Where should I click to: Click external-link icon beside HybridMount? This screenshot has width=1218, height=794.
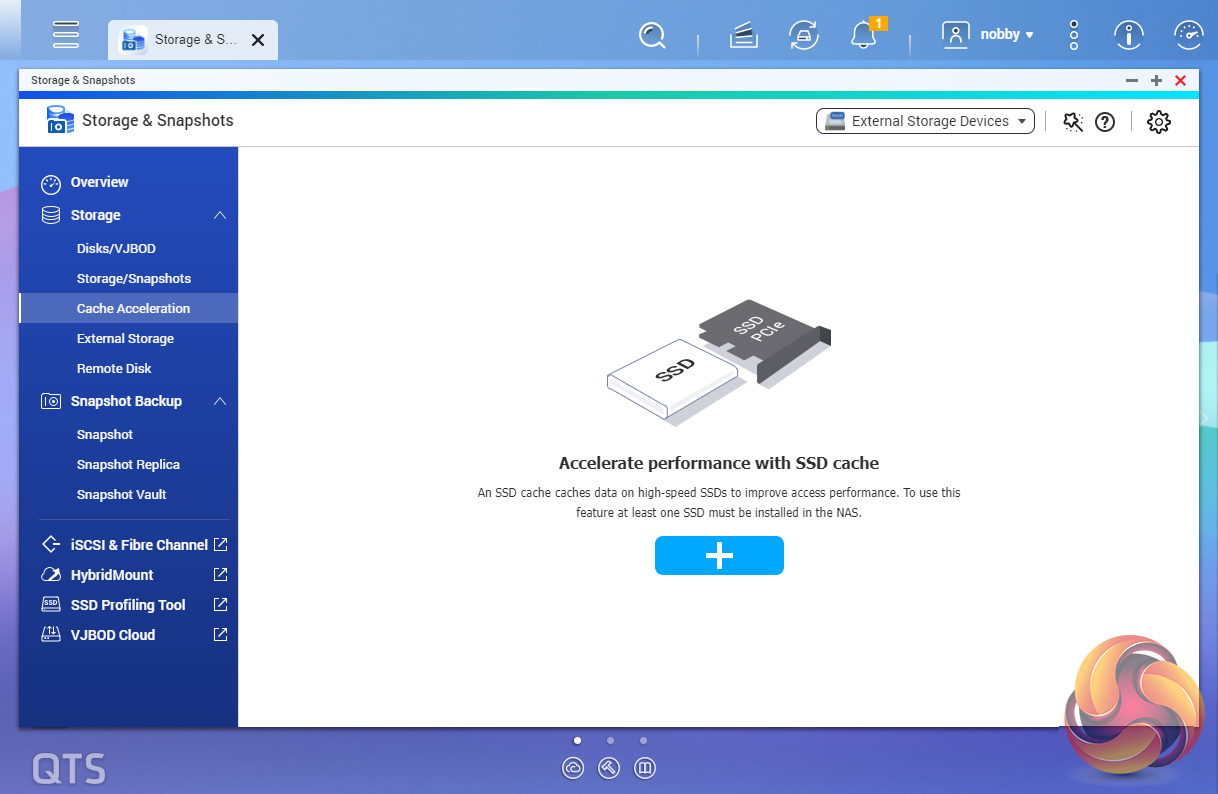(221, 575)
